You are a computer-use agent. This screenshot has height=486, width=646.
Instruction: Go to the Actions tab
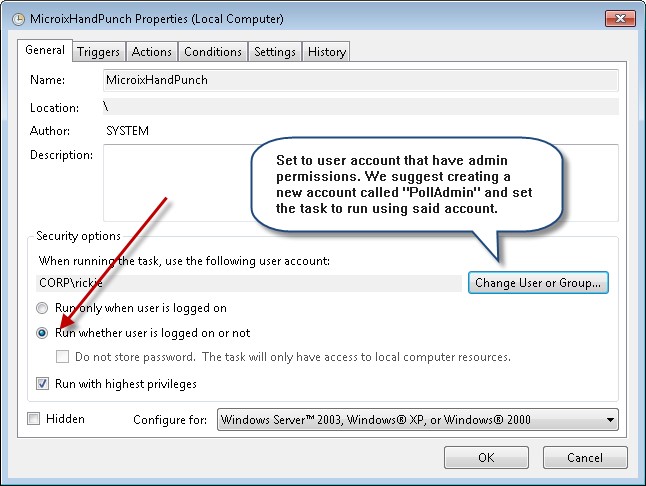point(152,52)
